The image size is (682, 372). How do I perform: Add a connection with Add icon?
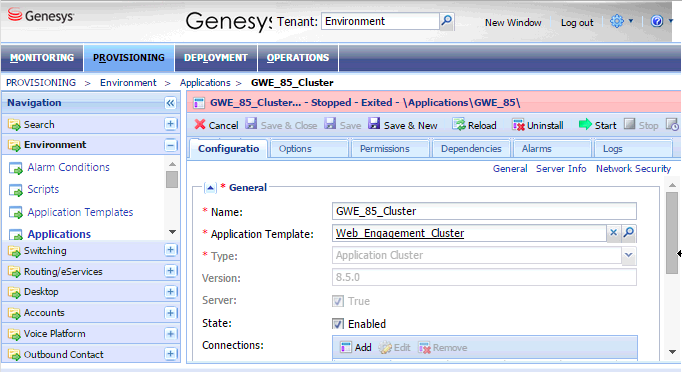[346, 347]
